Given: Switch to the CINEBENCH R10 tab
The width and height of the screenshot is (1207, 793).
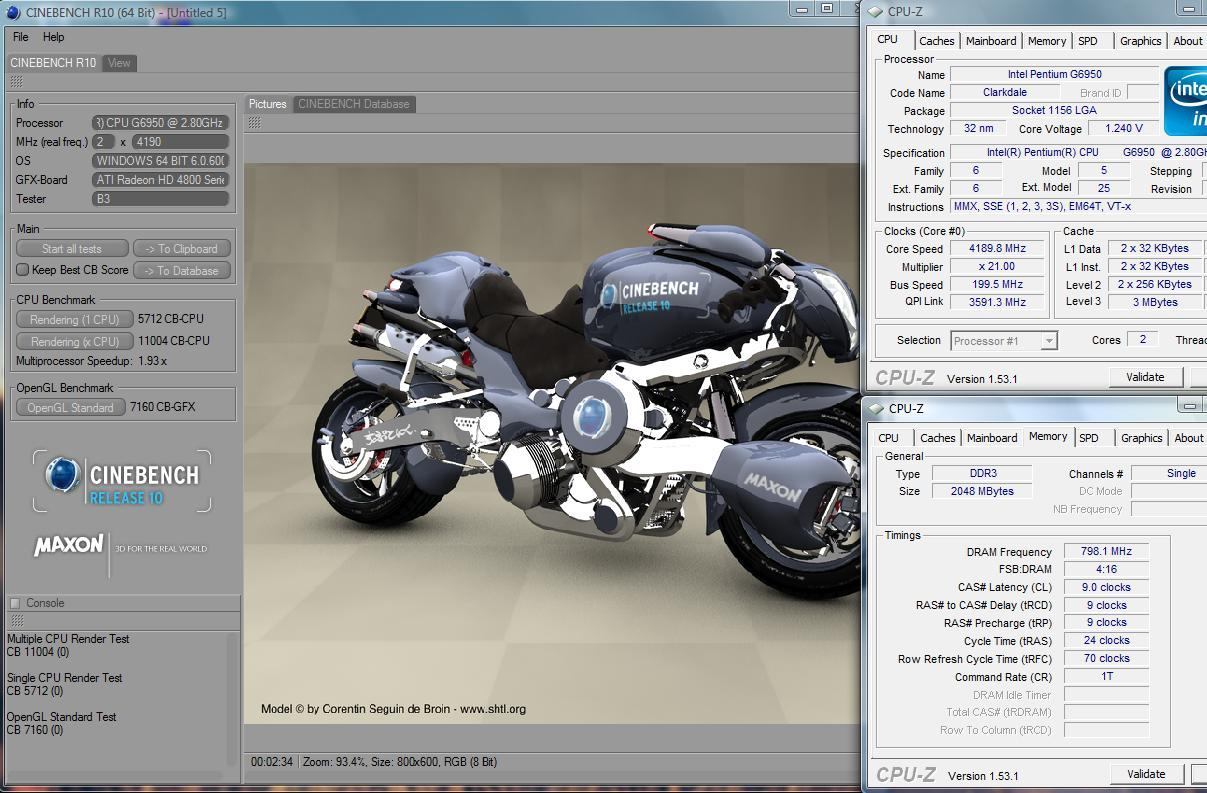Looking at the screenshot, I should coord(53,62).
